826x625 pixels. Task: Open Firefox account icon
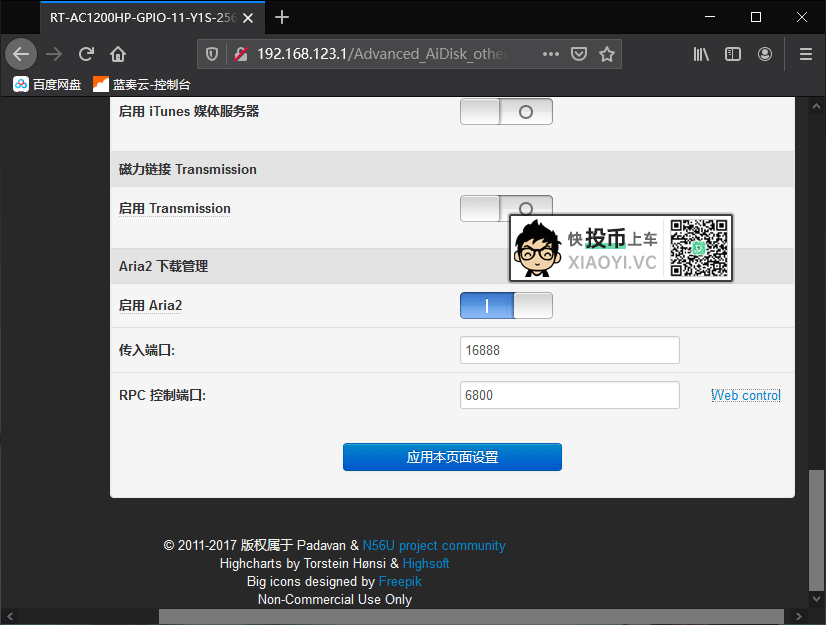(765, 54)
